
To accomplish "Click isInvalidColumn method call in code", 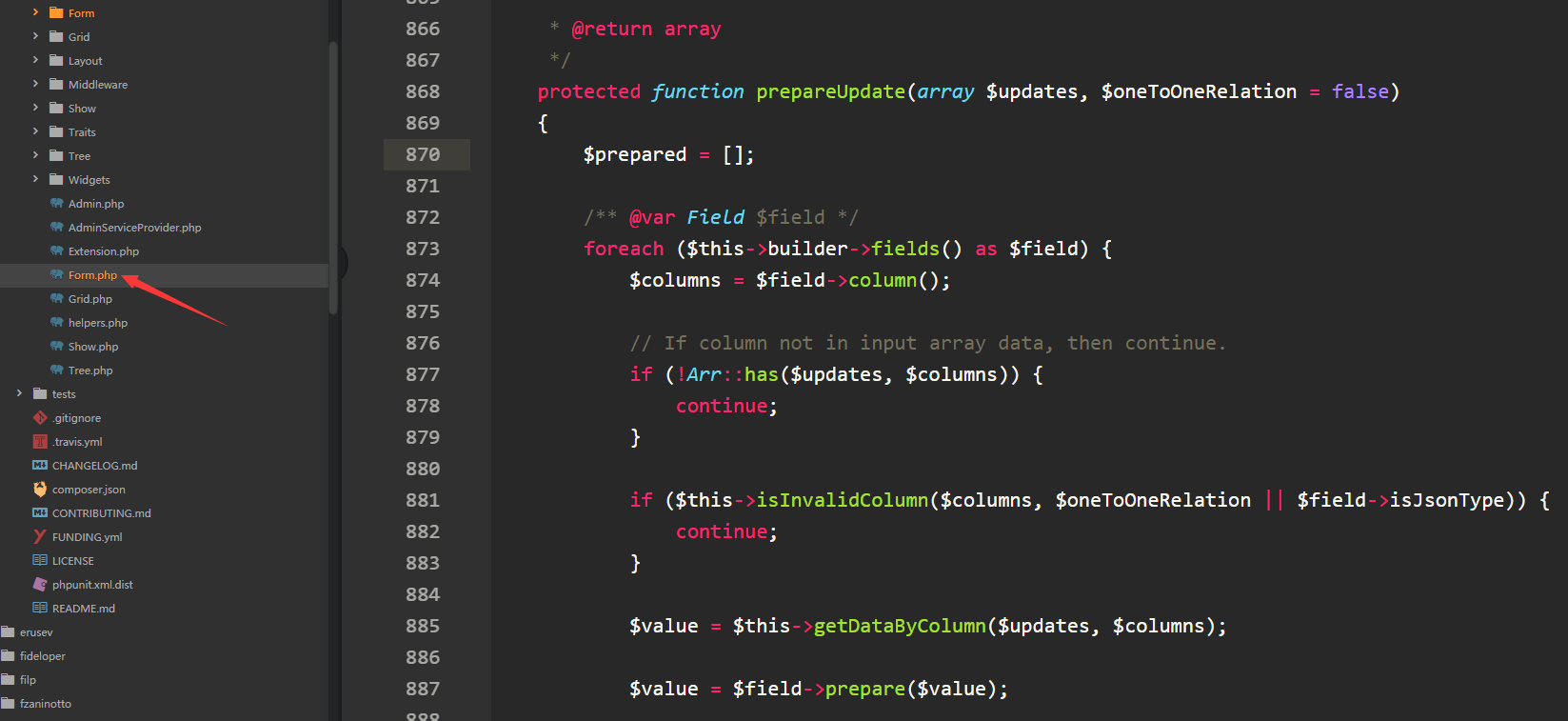I will pyautogui.click(x=842, y=500).
